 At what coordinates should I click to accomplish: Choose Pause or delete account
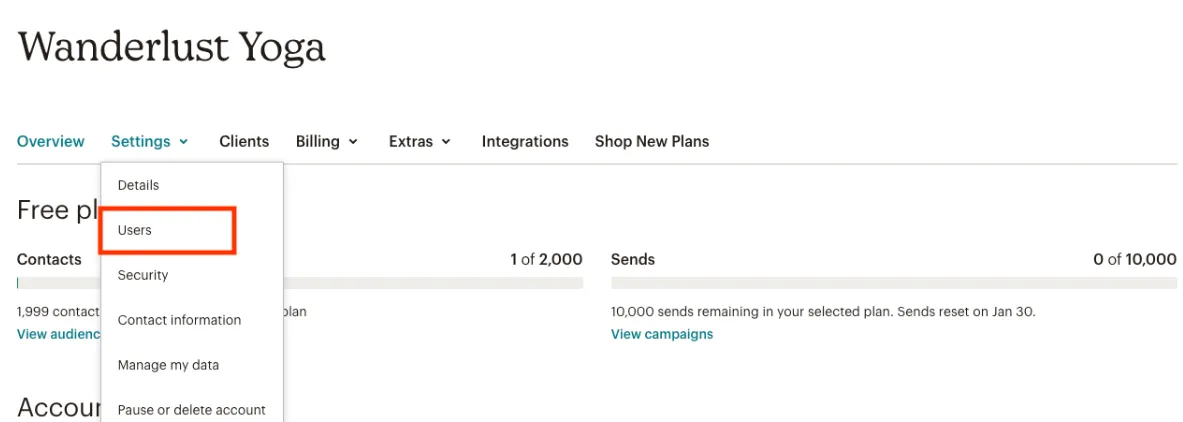tap(191, 410)
